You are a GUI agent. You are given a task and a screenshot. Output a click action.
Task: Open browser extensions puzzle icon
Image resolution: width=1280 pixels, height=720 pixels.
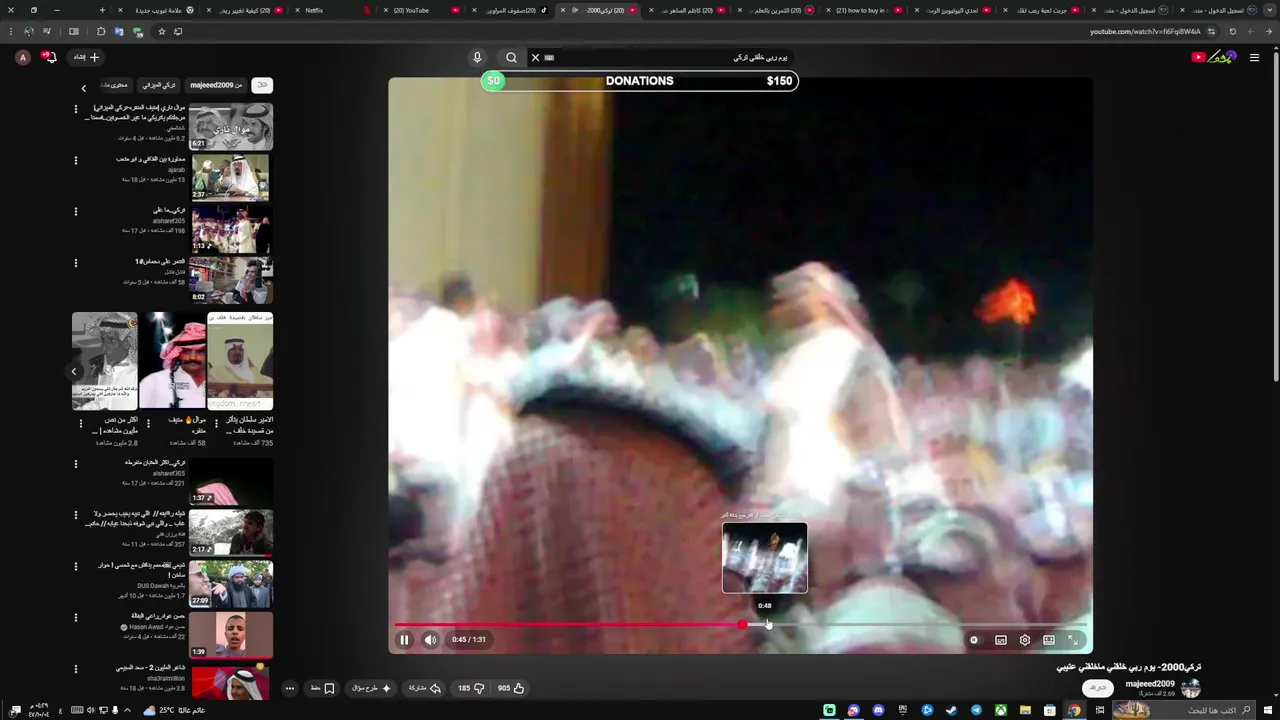click(101, 31)
